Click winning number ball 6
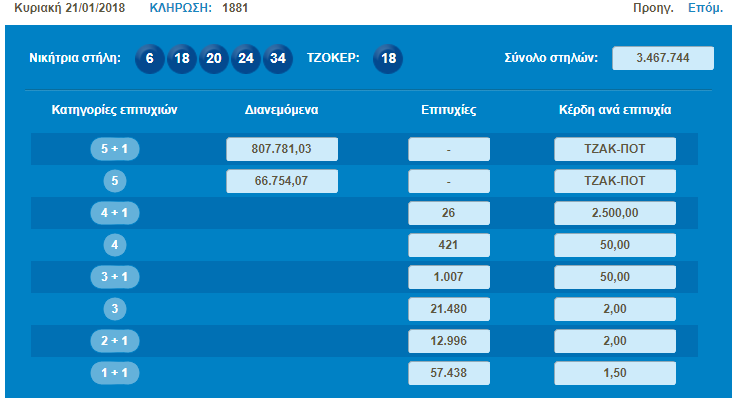Screen dimensions: 753x416 click(148, 58)
